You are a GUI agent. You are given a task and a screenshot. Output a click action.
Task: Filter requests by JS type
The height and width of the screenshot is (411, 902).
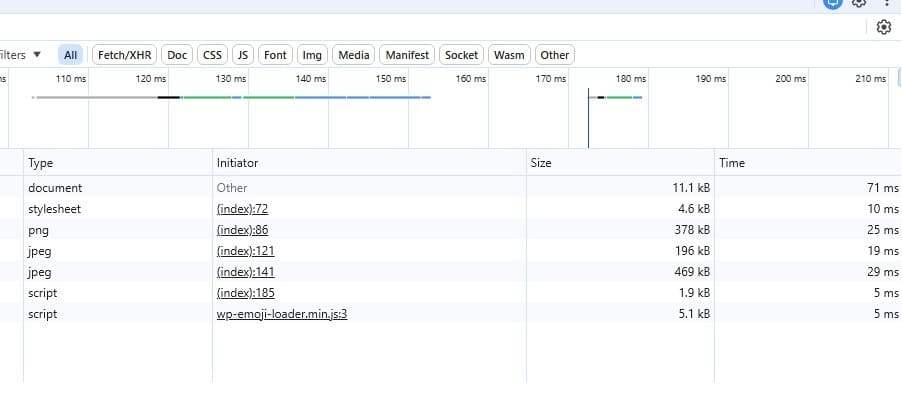tap(243, 55)
